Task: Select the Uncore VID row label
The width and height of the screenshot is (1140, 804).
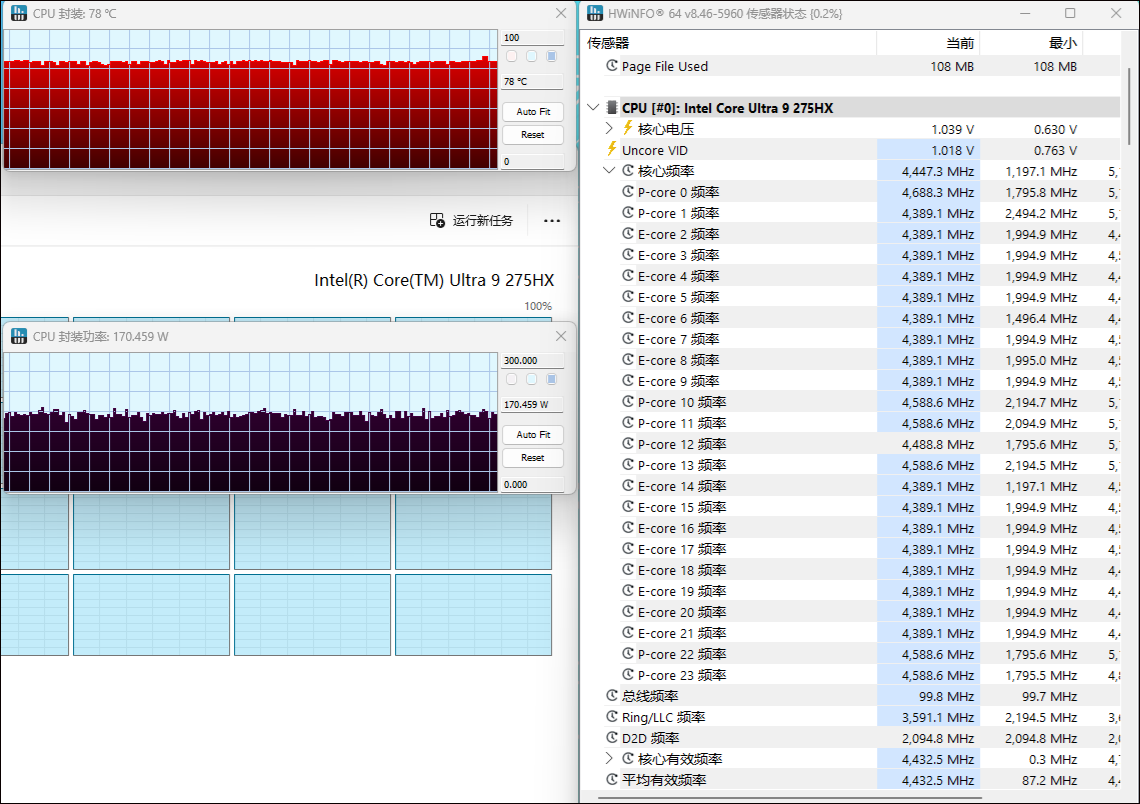Action: [x=654, y=150]
